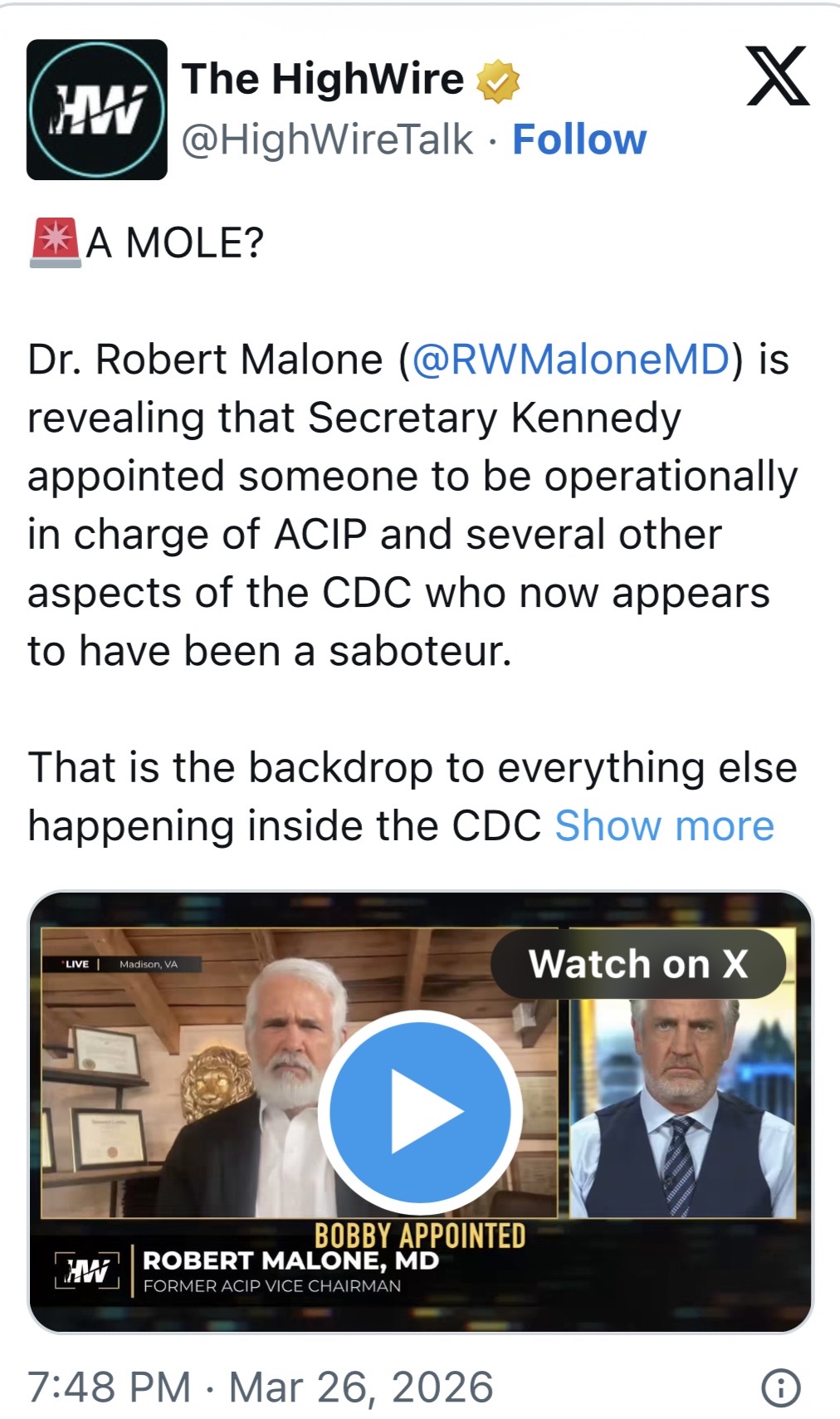Click the Madison, VA location label
Viewport: 840px width, 1419px height.
(x=148, y=964)
